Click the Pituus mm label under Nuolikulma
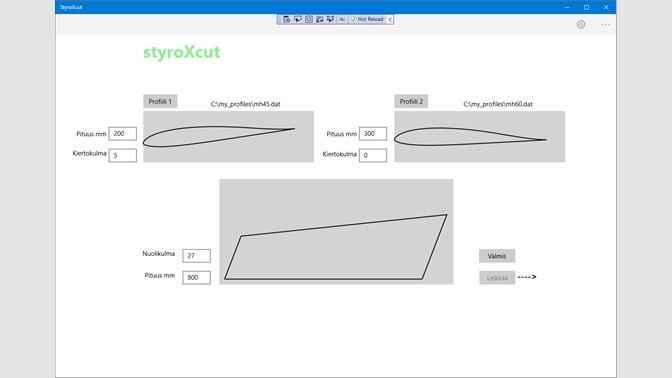The height and width of the screenshot is (378, 672). pyautogui.click(x=159, y=276)
